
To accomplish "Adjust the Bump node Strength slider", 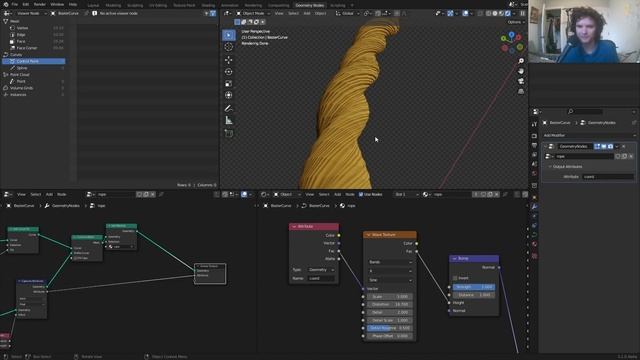I will point(474,287).
